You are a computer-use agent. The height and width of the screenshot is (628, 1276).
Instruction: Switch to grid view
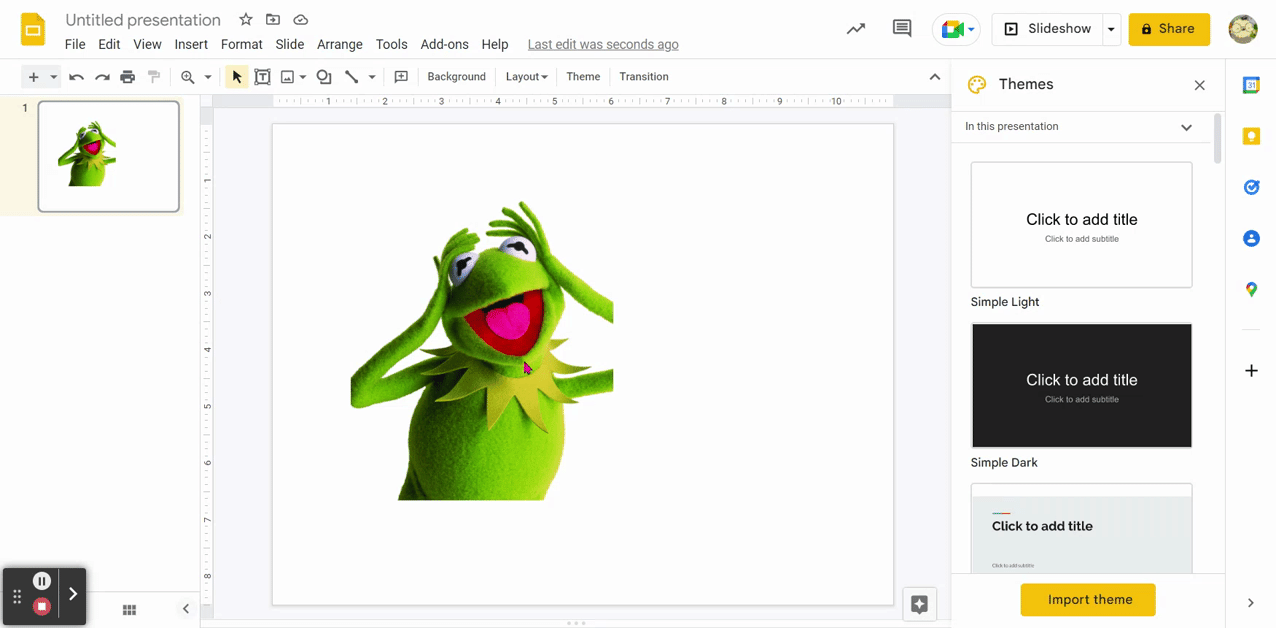point(129,609)
